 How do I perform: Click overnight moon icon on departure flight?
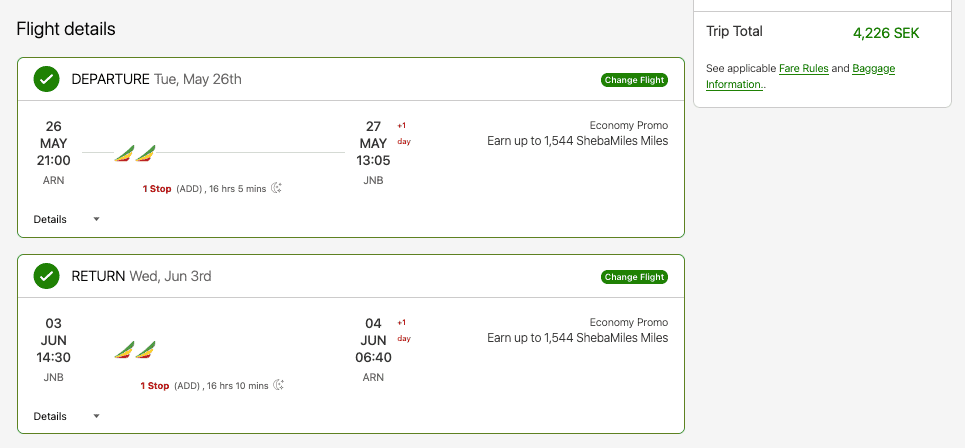277,188
